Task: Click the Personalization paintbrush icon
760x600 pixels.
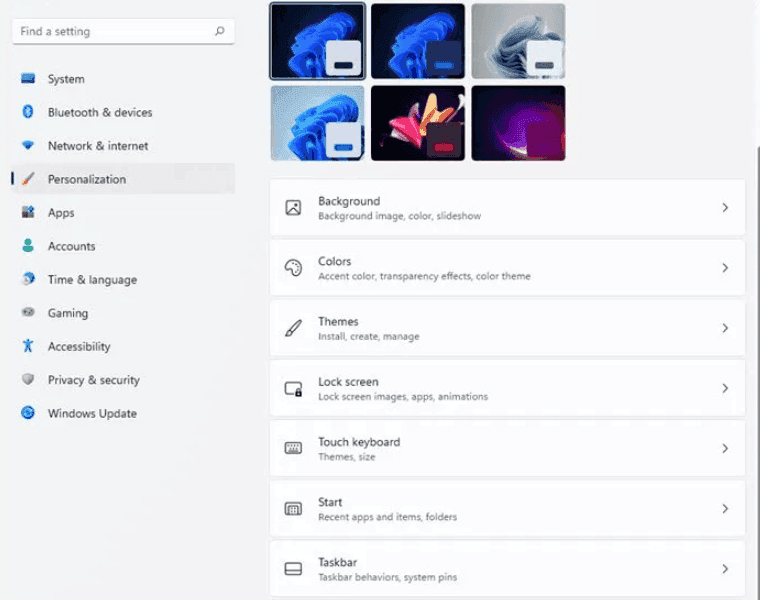Action: pos(28,179)
